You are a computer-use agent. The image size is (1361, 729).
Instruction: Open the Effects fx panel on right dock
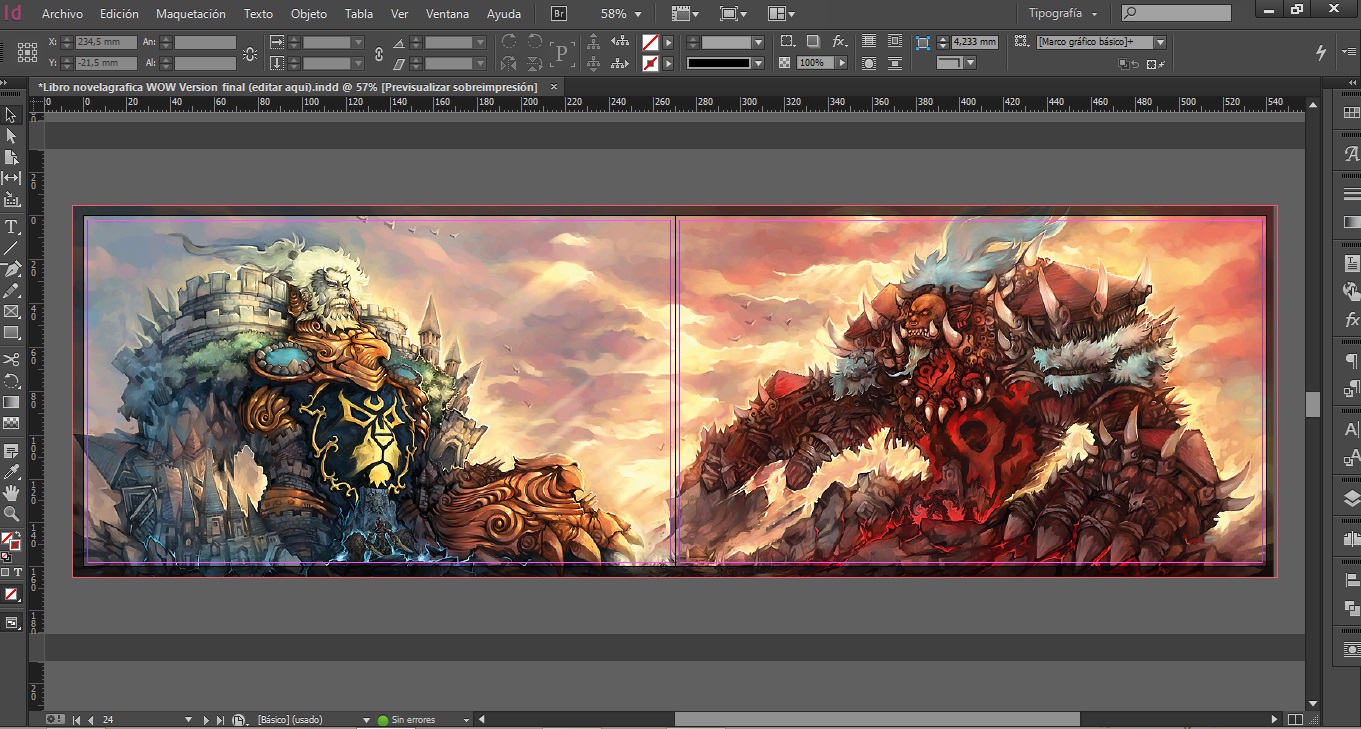pos(1352,320)
